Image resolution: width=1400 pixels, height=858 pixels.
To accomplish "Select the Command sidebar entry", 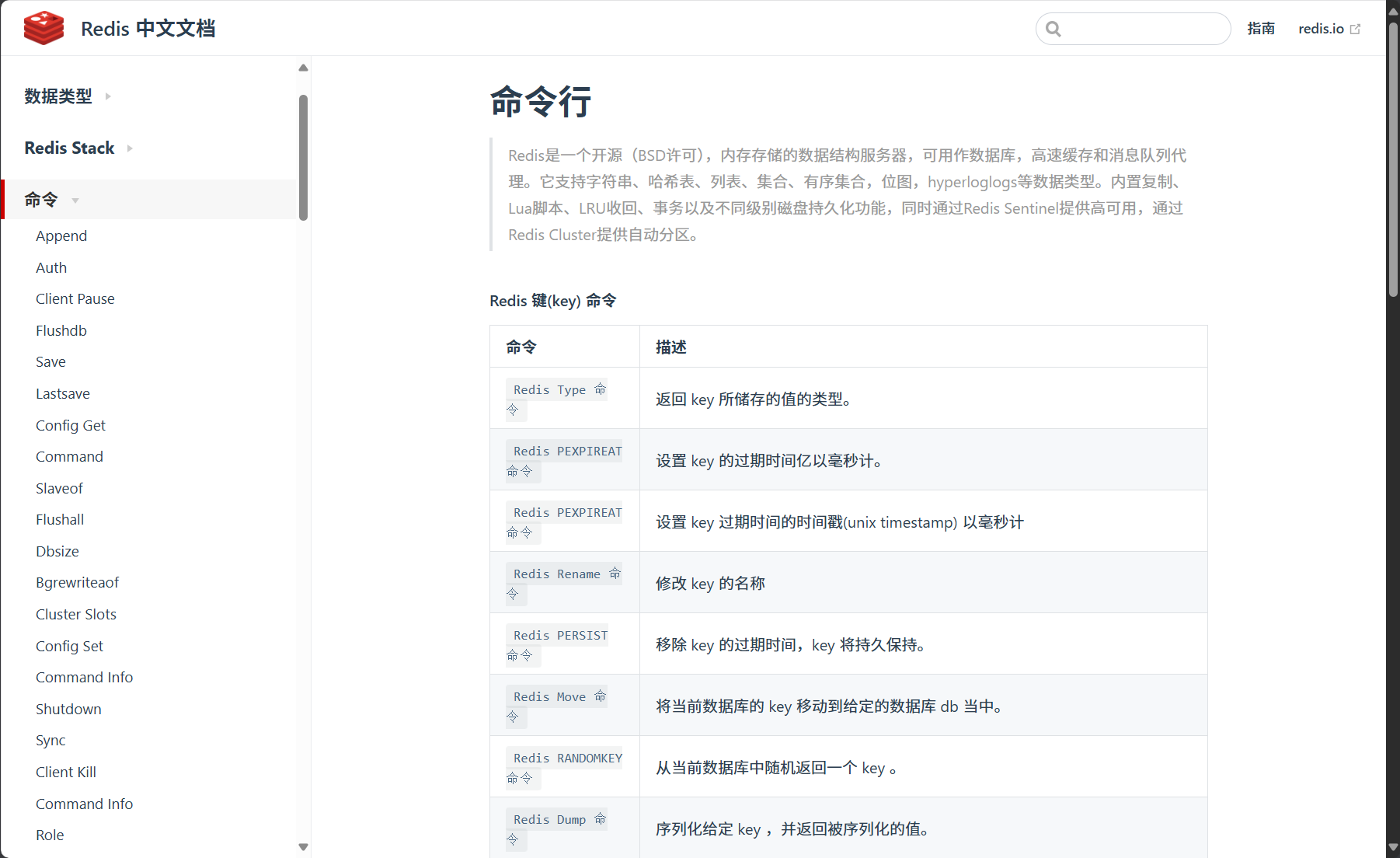I will (69, 457).
